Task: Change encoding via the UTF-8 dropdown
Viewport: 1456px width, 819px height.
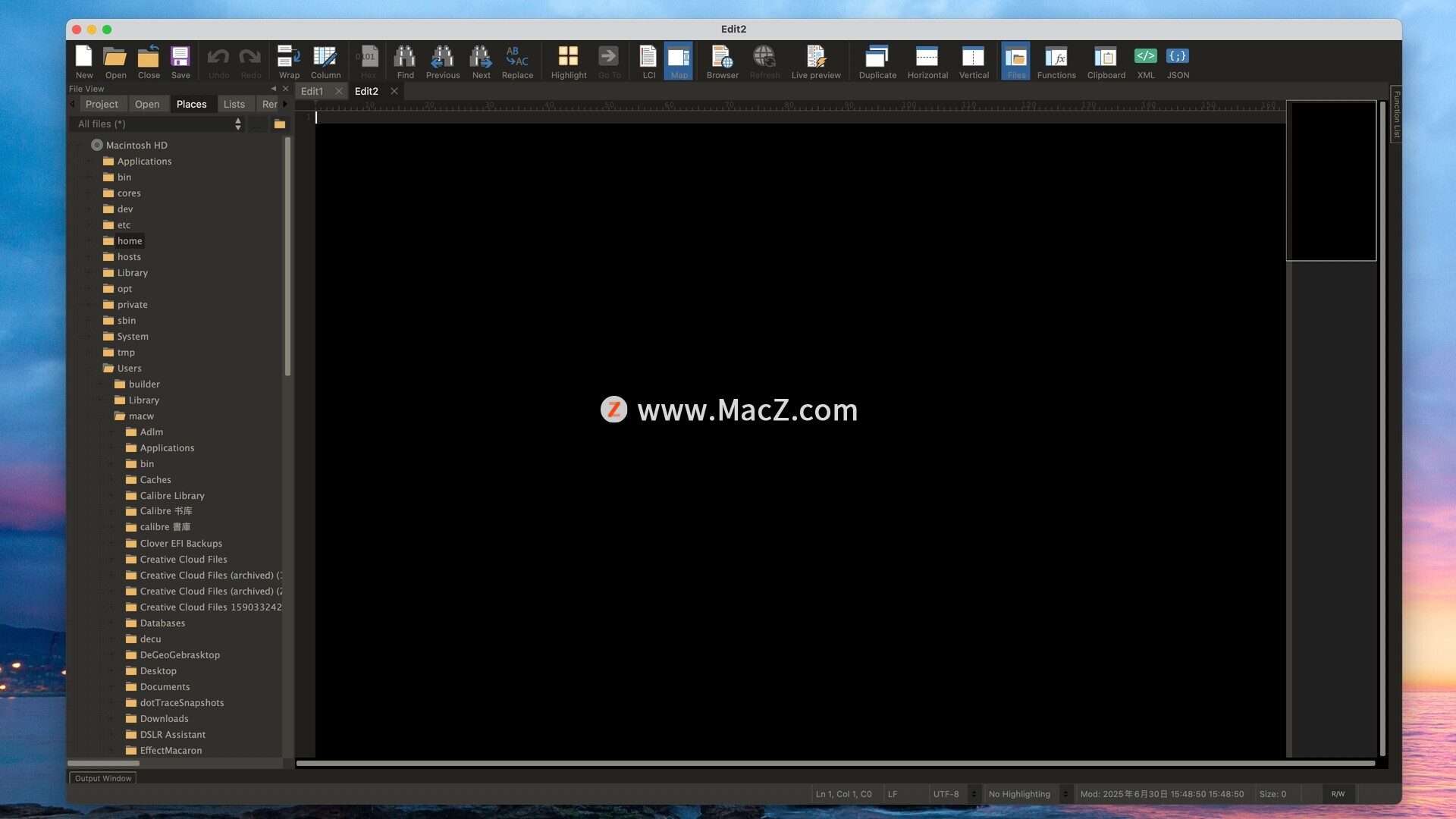Action: (x=954, y=794)
